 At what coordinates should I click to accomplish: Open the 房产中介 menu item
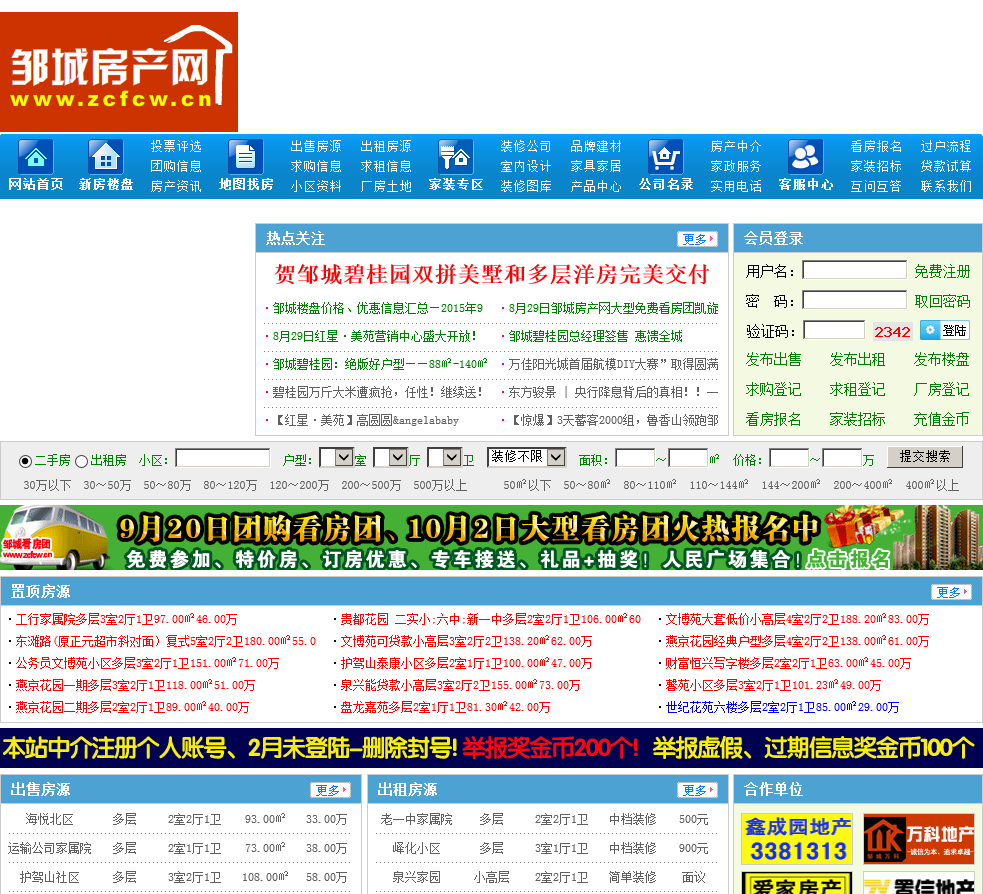point(735,147)
